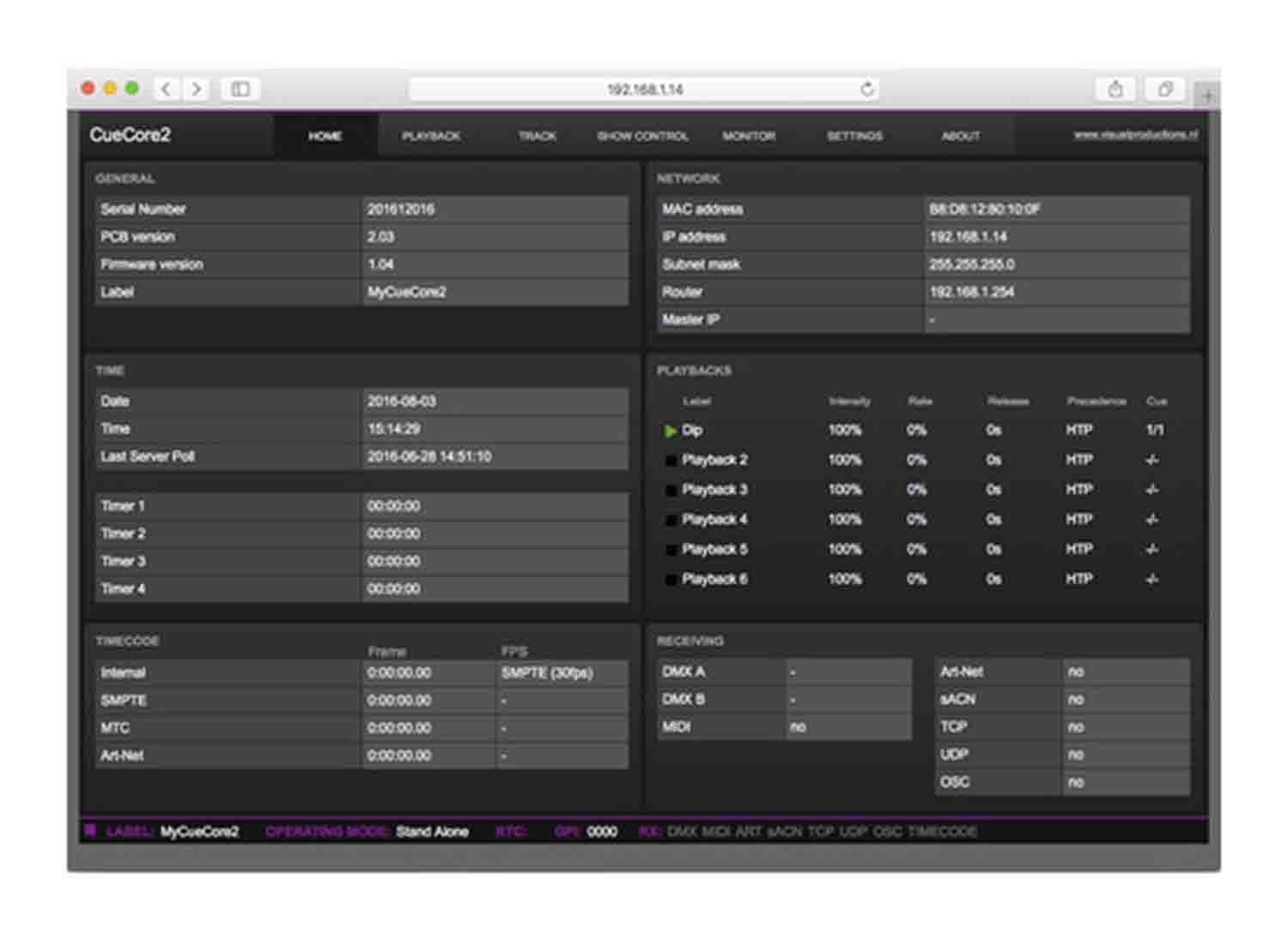Select router value 192.168.1.254
This screenshot has width=1288, height=942.
[972, 292]
